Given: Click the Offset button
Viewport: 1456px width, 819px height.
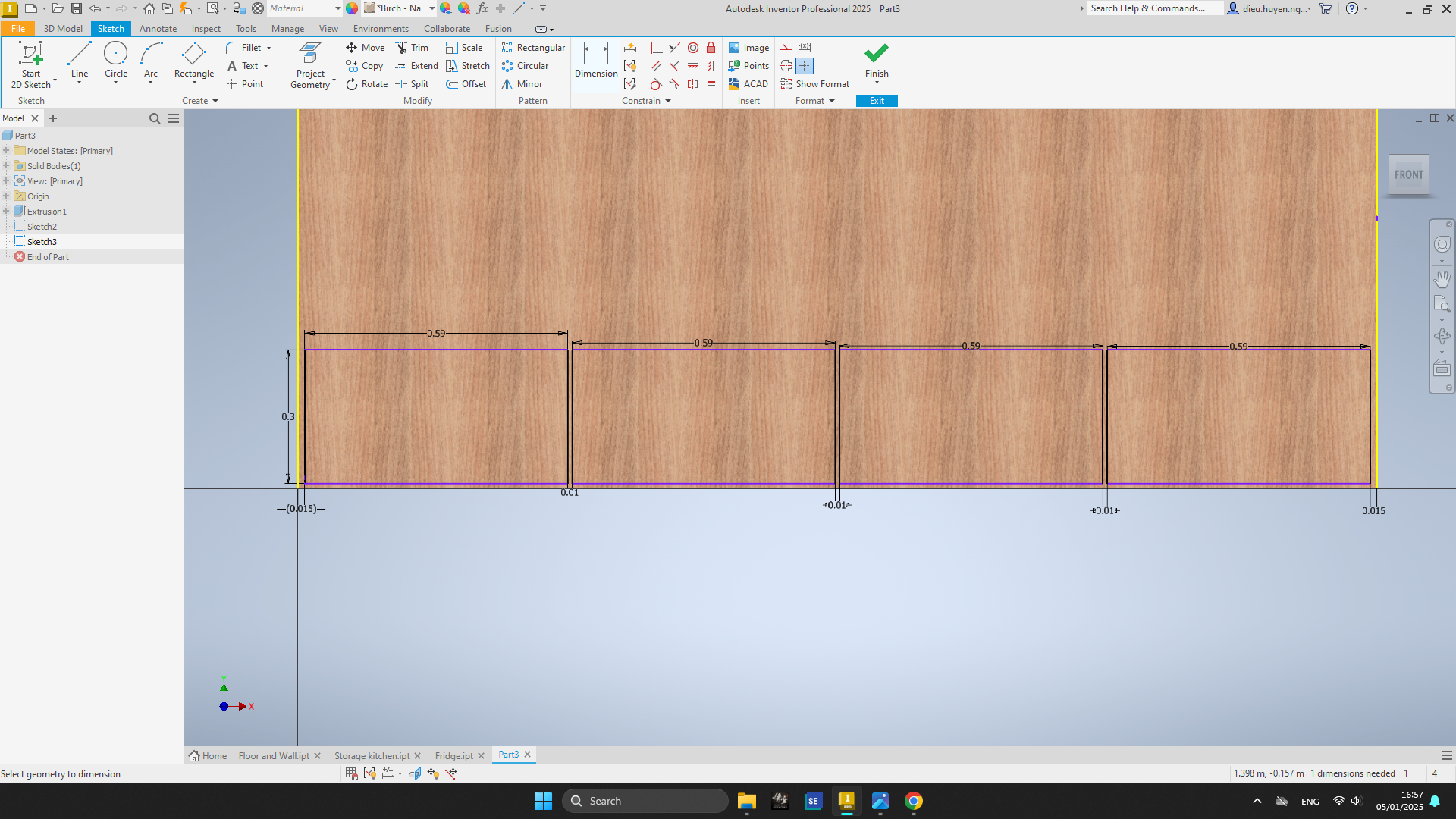Looking at the screenshot, I should tap(466, 84).
